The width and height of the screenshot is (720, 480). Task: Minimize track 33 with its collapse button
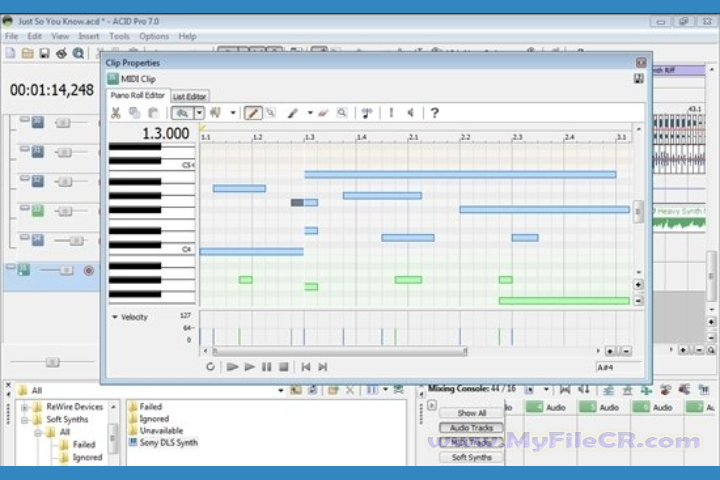pos(25,208)
